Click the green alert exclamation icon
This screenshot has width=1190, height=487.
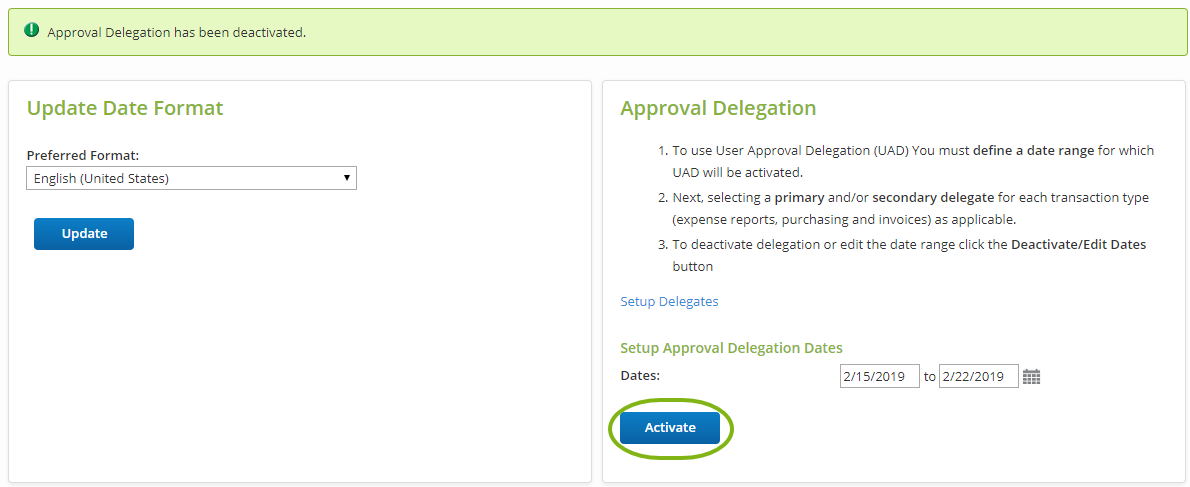click(32, 31)
